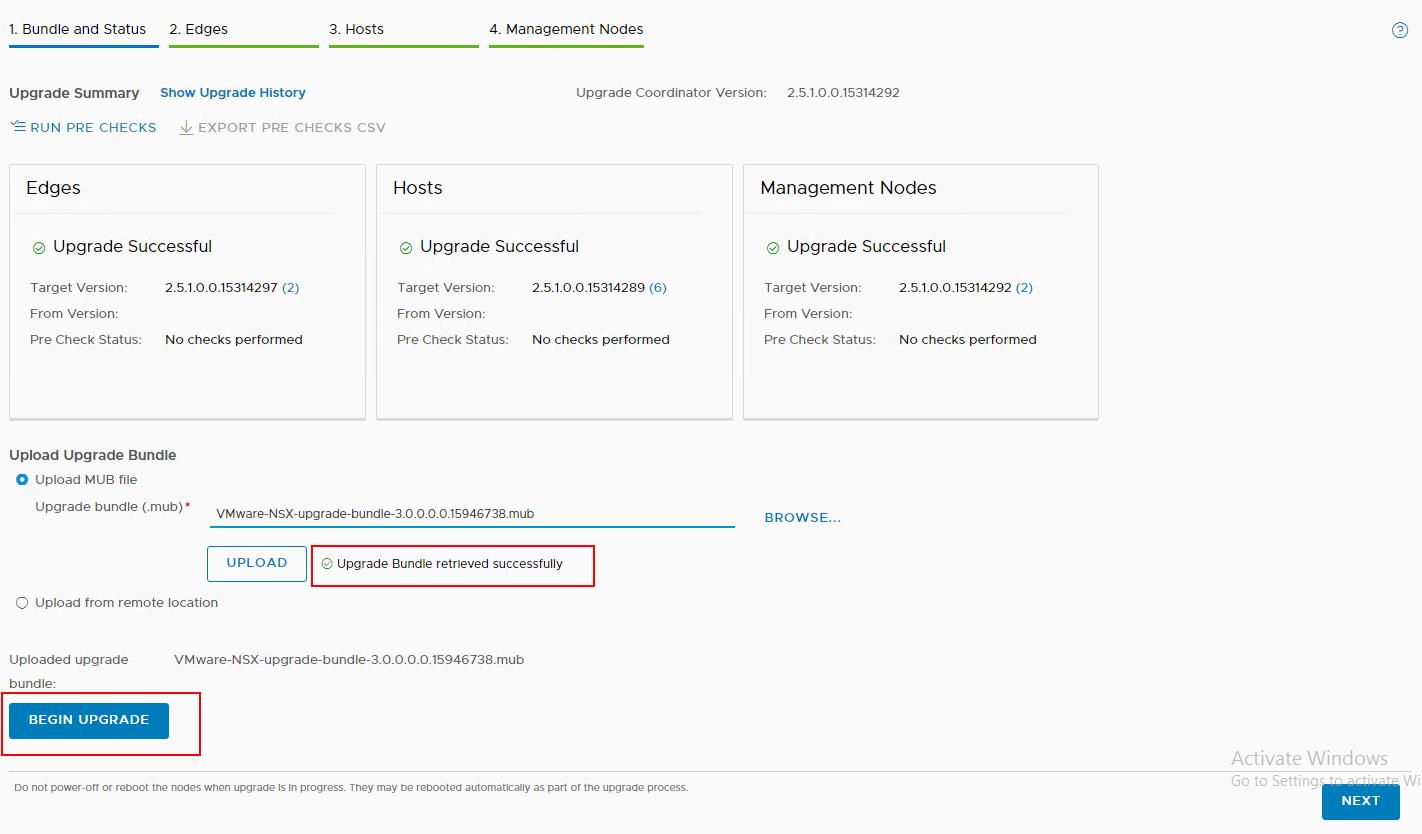Viewport: 1422px width, 834px height.
Task: Click Edges 'No checks performed' status
Action: [x=234, y=340]
